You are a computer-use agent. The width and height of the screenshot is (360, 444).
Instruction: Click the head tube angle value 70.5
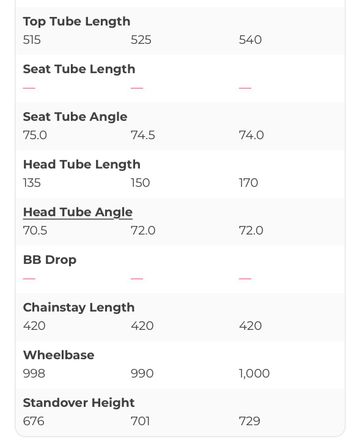click(35, 231)
